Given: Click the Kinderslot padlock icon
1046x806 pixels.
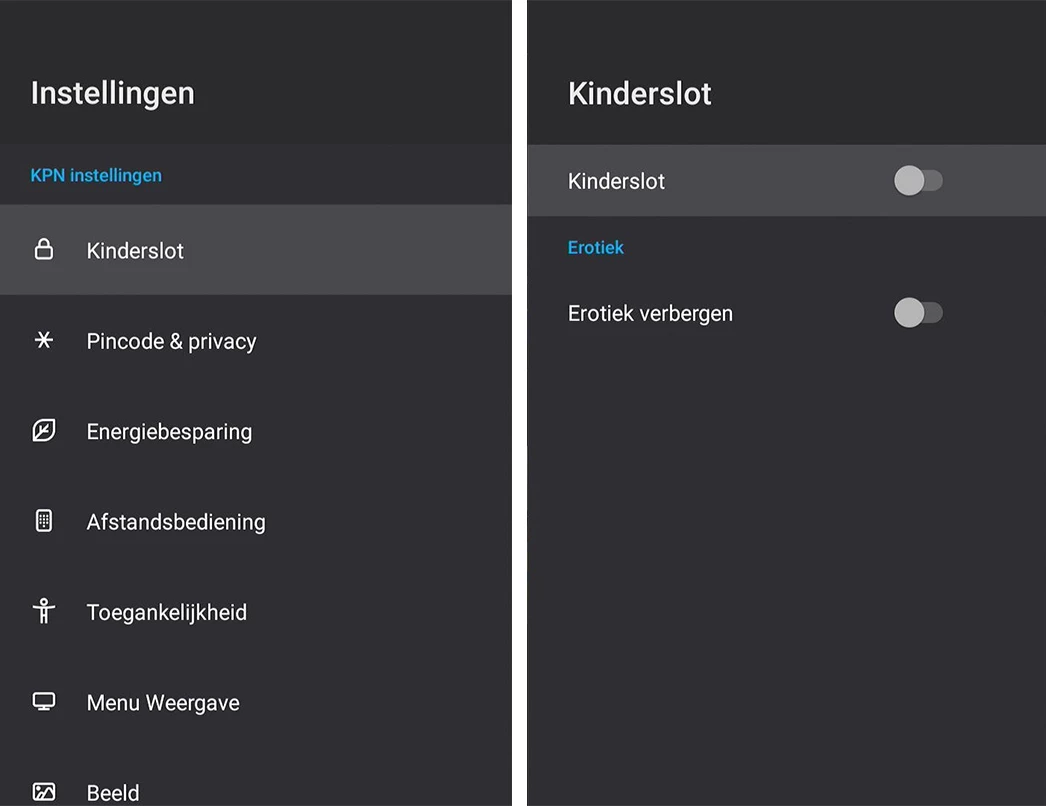Looking at the screenshot, I should coord(44,250).
